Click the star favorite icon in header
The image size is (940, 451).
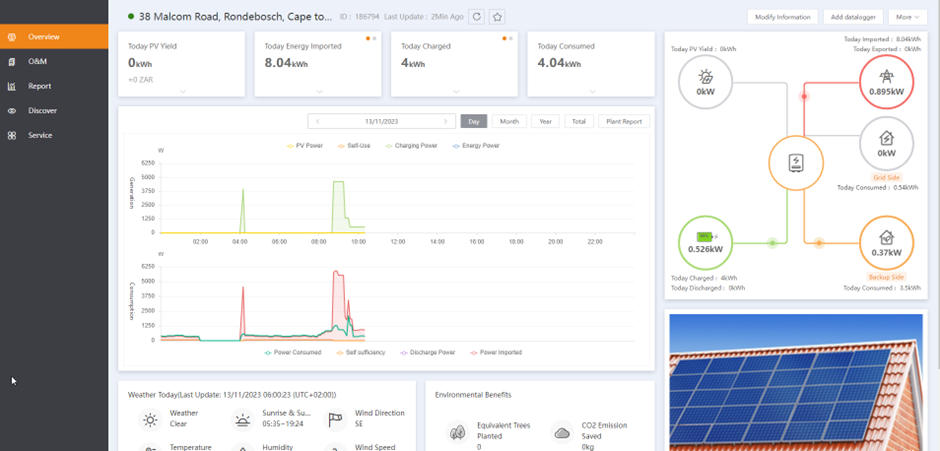tap(497, 17)
